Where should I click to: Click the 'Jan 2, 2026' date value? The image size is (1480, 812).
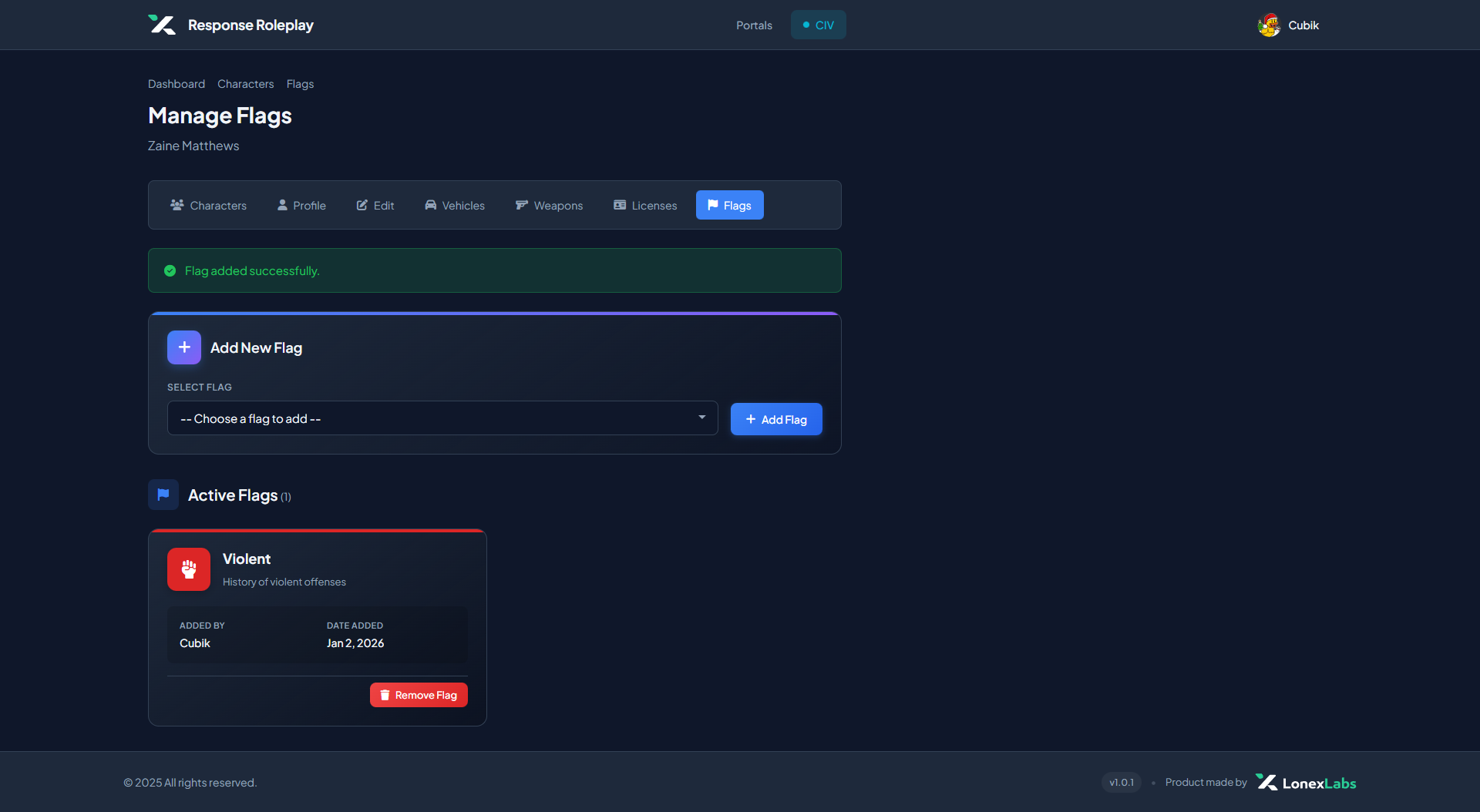355,643
